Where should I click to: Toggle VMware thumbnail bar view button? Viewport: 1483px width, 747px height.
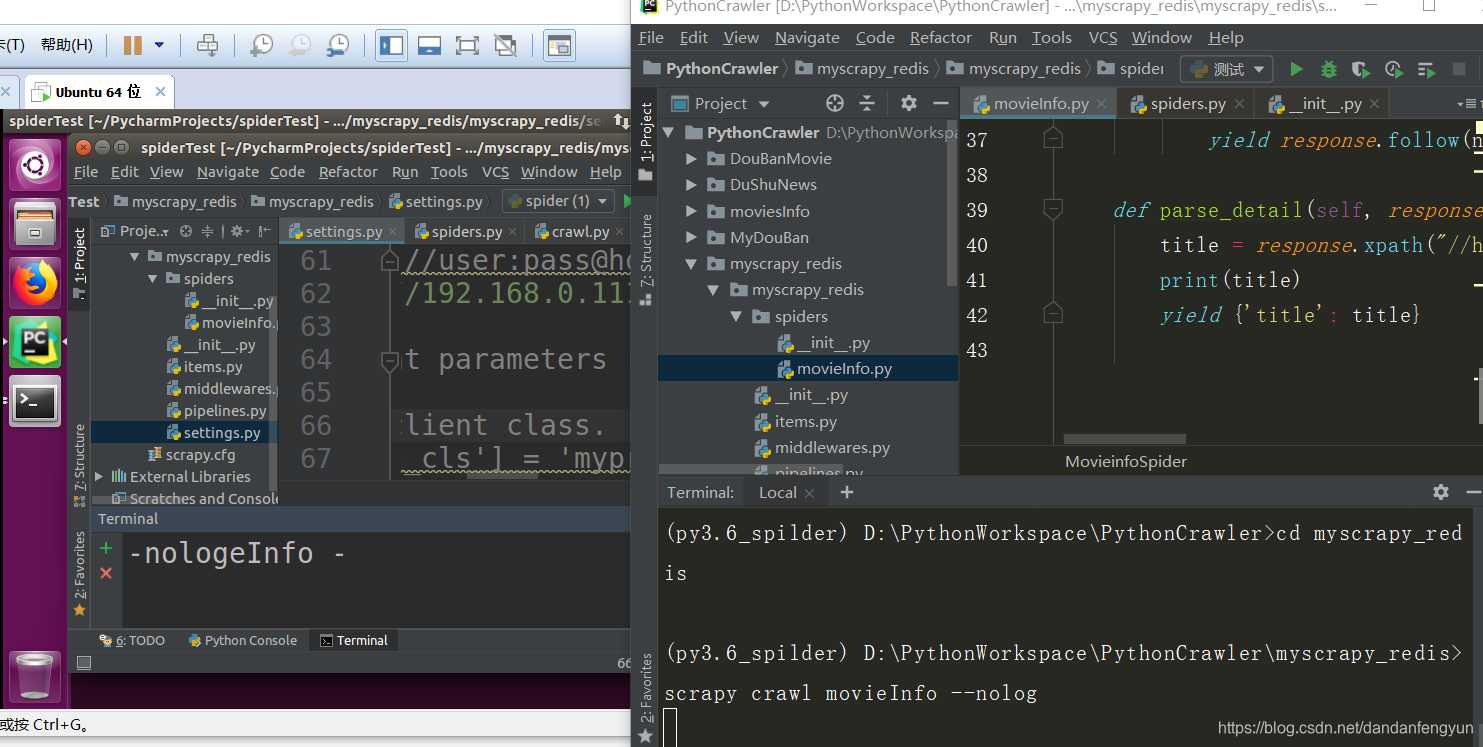click(430, 45)
